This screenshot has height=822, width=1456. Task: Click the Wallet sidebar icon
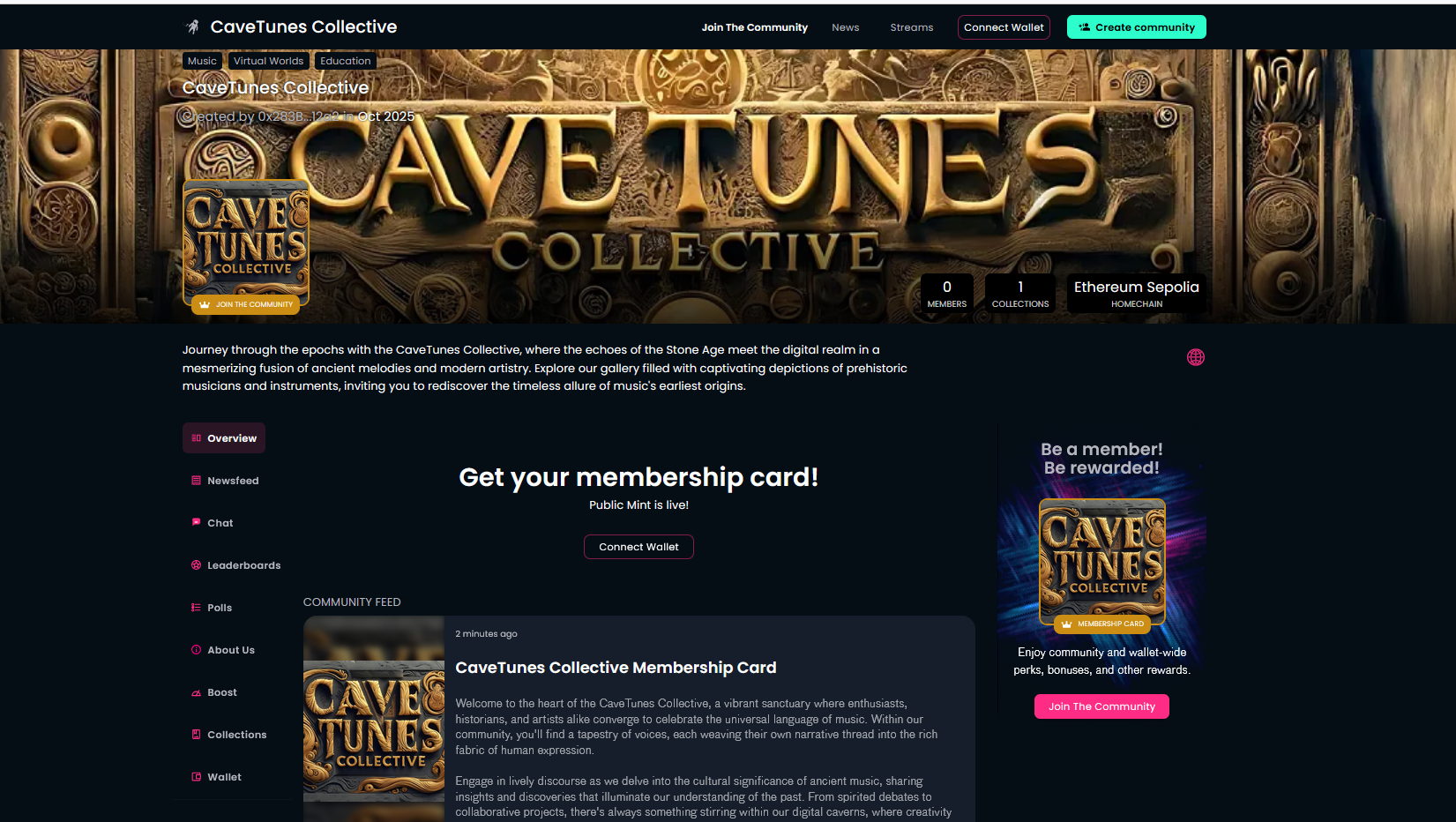coord(196,777)
